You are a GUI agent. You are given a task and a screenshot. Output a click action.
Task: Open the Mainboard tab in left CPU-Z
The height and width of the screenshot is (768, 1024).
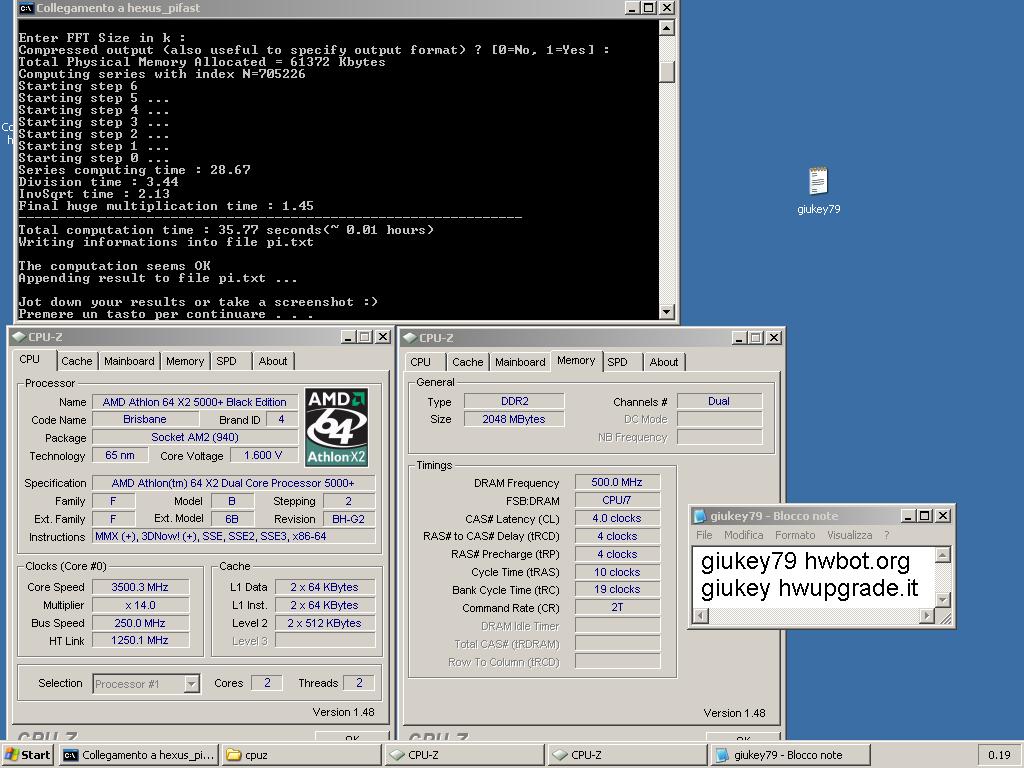coord(129,361)
